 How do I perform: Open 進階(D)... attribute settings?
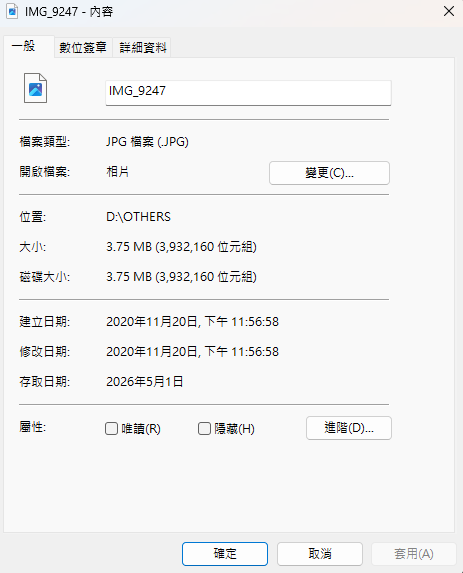[349, 428]
